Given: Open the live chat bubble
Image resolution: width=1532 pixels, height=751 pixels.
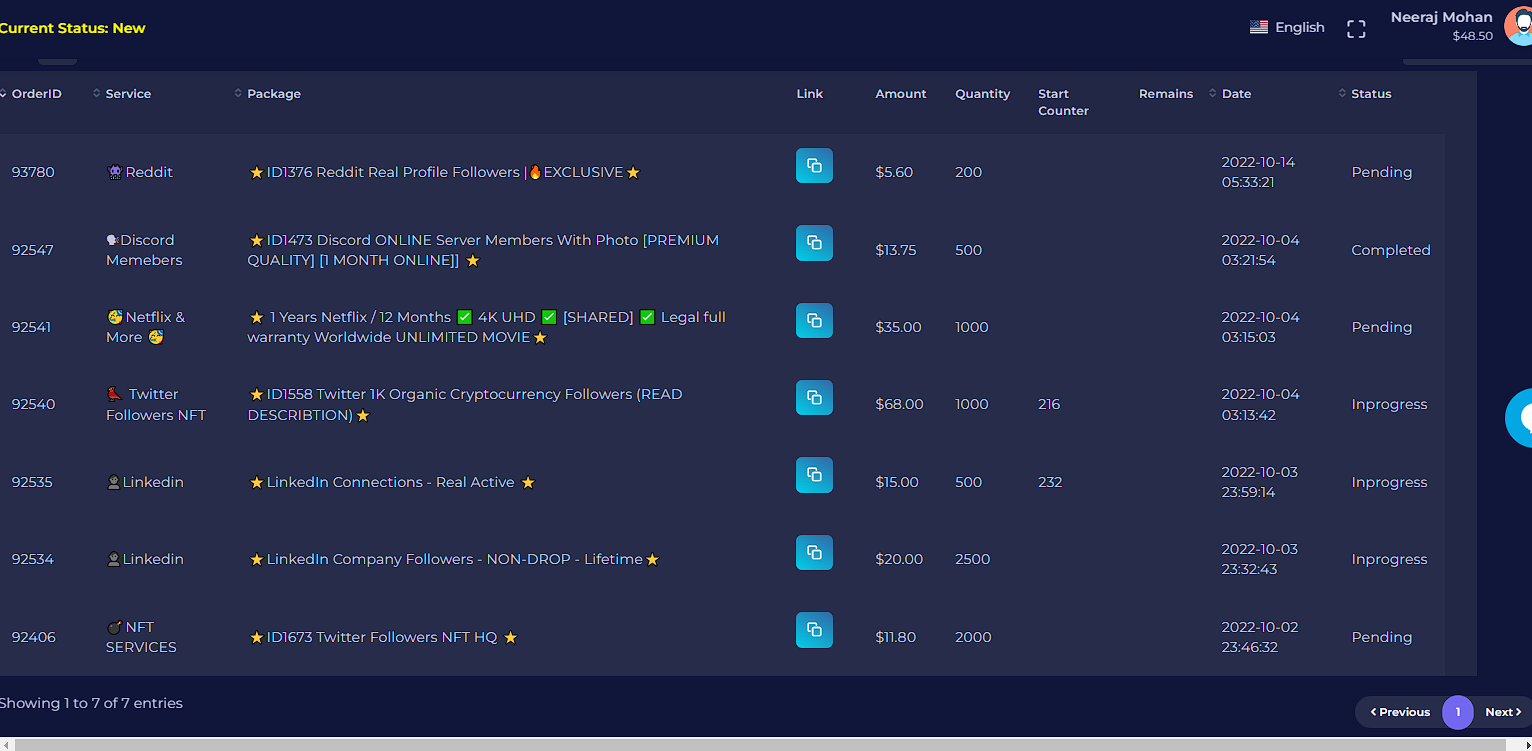Looking at the screenshot, I should [x=1519, y=418].
